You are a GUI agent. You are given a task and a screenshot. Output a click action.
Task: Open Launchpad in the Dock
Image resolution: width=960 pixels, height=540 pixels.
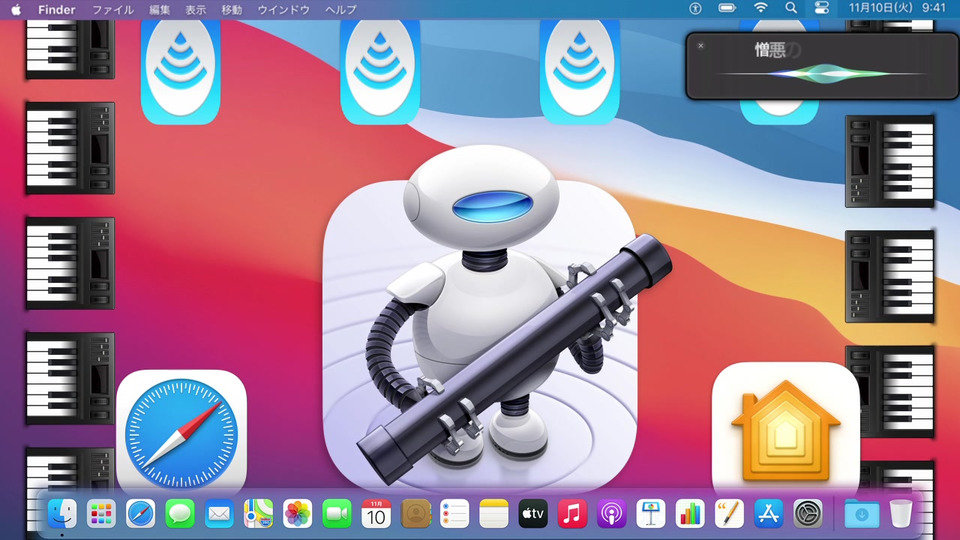pos(101,514)
